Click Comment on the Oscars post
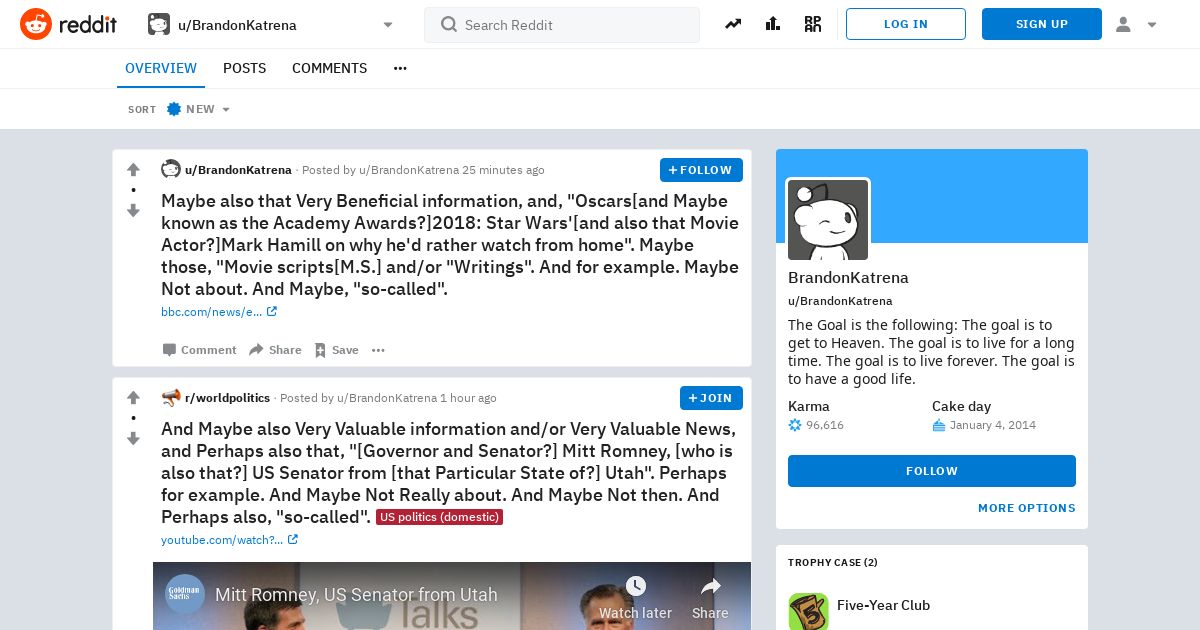This screenshot has width=1200, height=630. [199, 350]
